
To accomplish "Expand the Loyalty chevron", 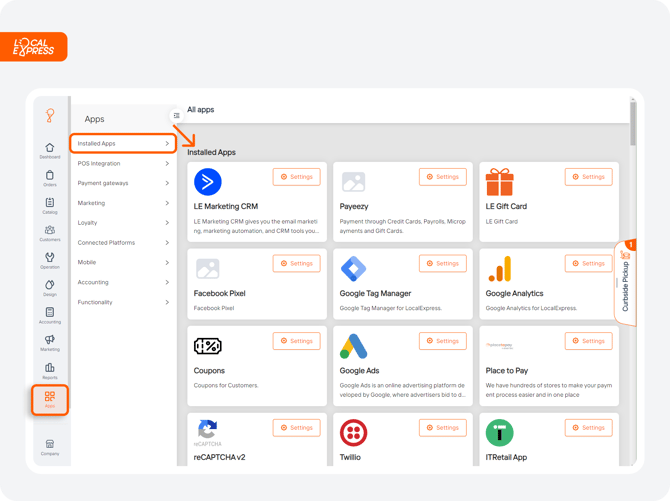I will [167, 223].
